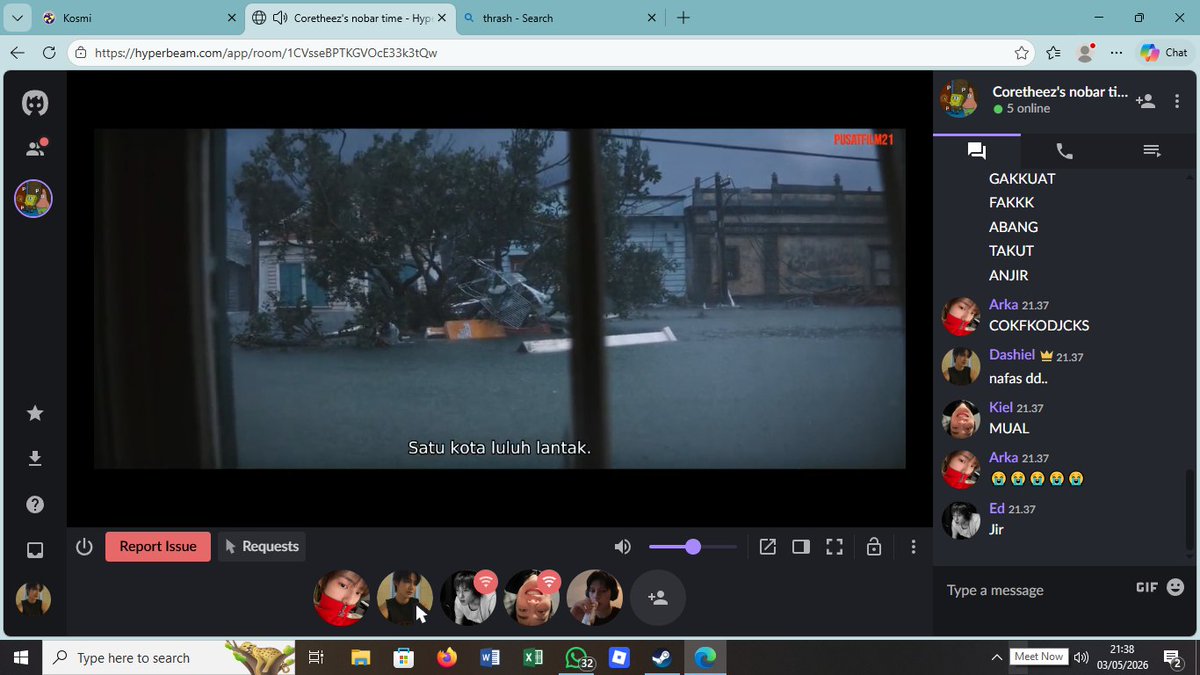Click the inbox tray icon in the sidebar
Viewport: 1200px width, 675px height.
(35, 550)
